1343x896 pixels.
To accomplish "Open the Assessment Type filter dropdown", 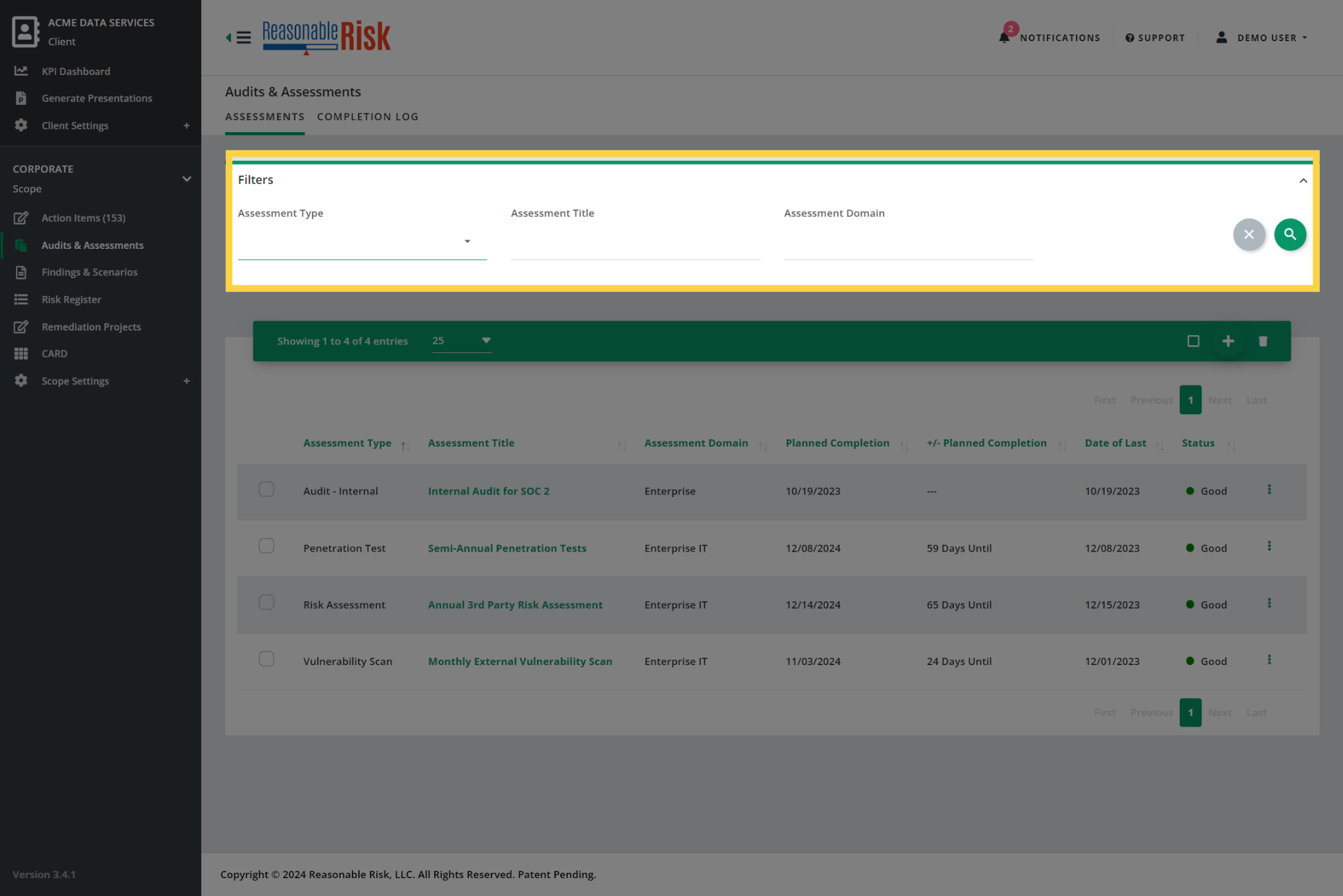I will (362, 243).
